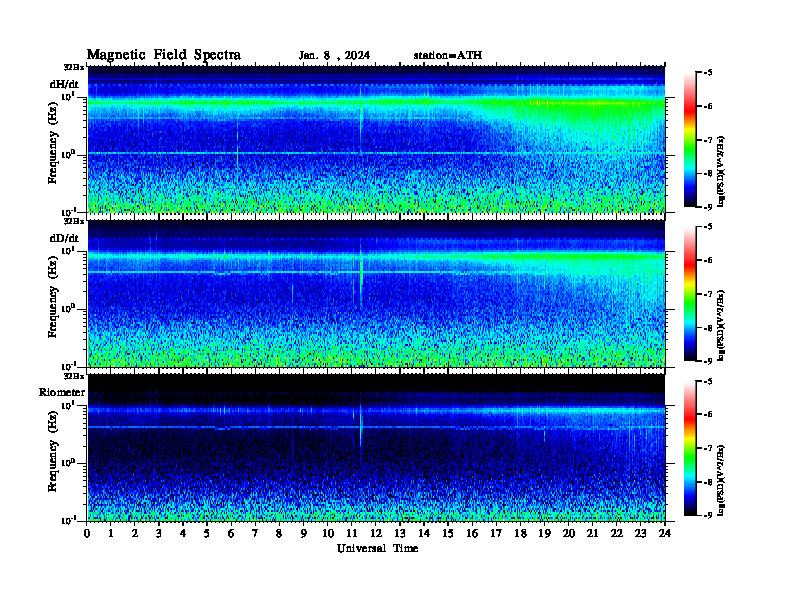Click the "20" tick on time axis
Viewport: 792px width, 612px height.
pyautogui.click(x=569, y=533)
